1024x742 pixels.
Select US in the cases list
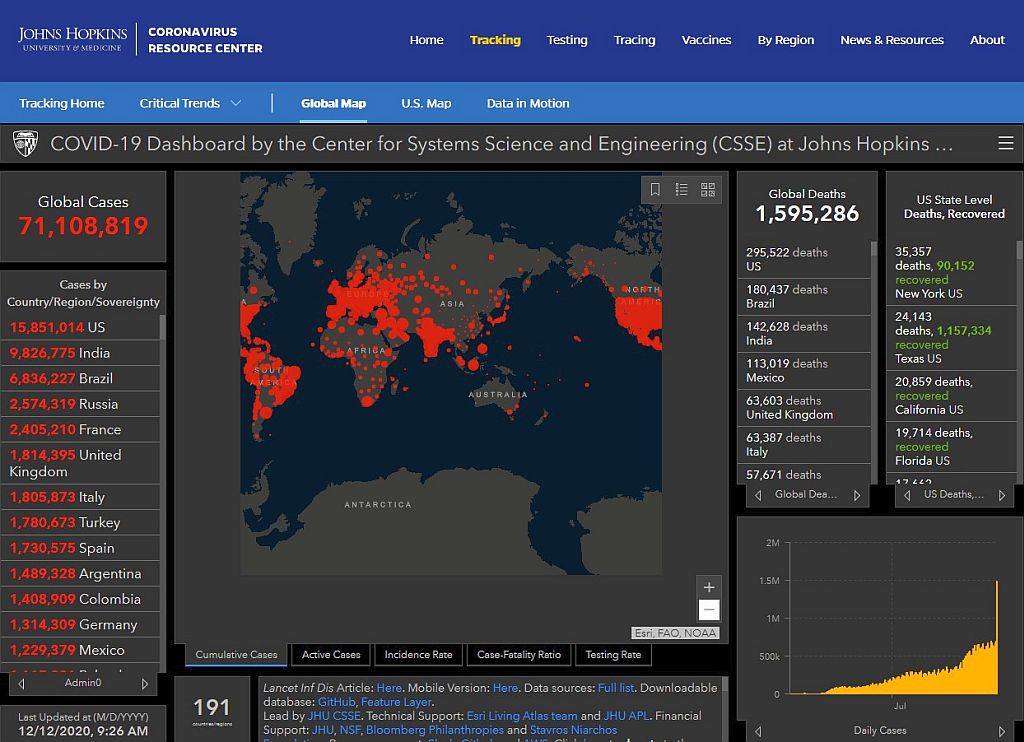(x=80, y=327)
